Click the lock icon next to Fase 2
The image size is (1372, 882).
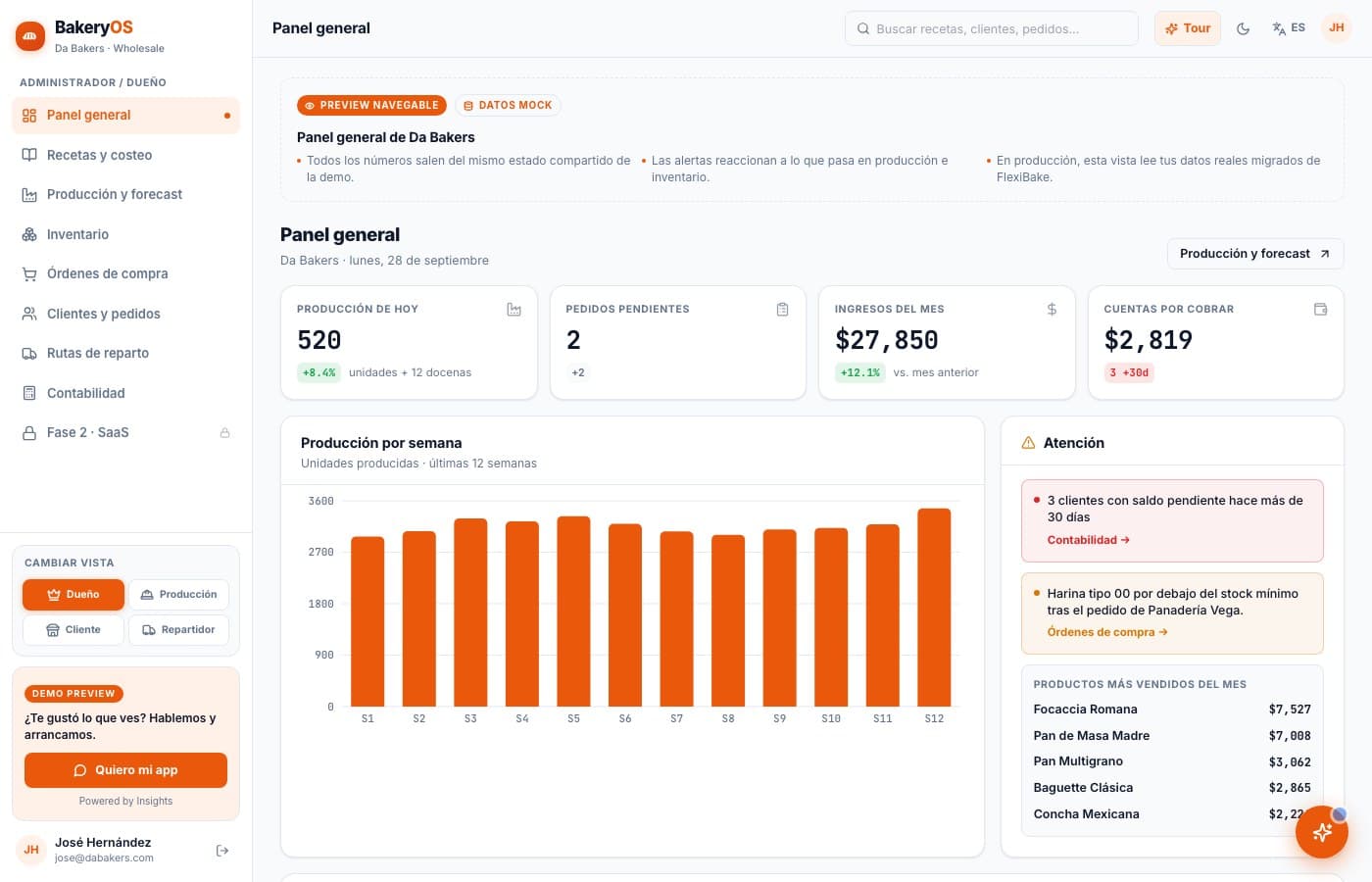coord(224,432)
